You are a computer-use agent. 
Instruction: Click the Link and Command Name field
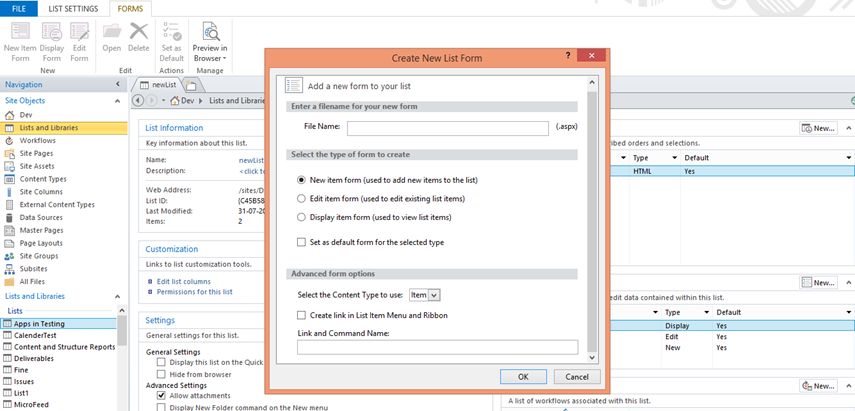pos(437,347)
